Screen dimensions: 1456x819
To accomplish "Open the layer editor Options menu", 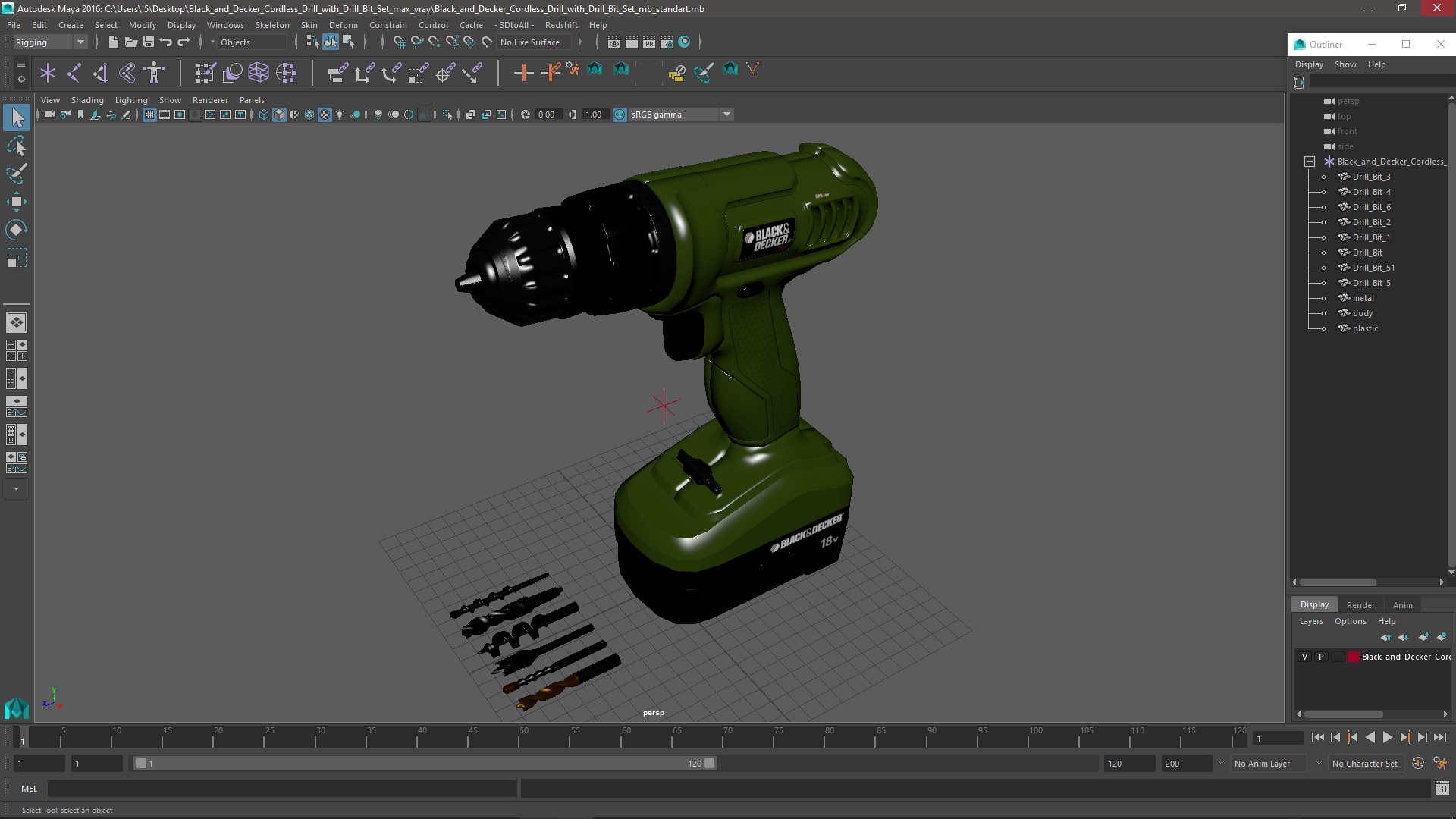I will click(1350, 621).
